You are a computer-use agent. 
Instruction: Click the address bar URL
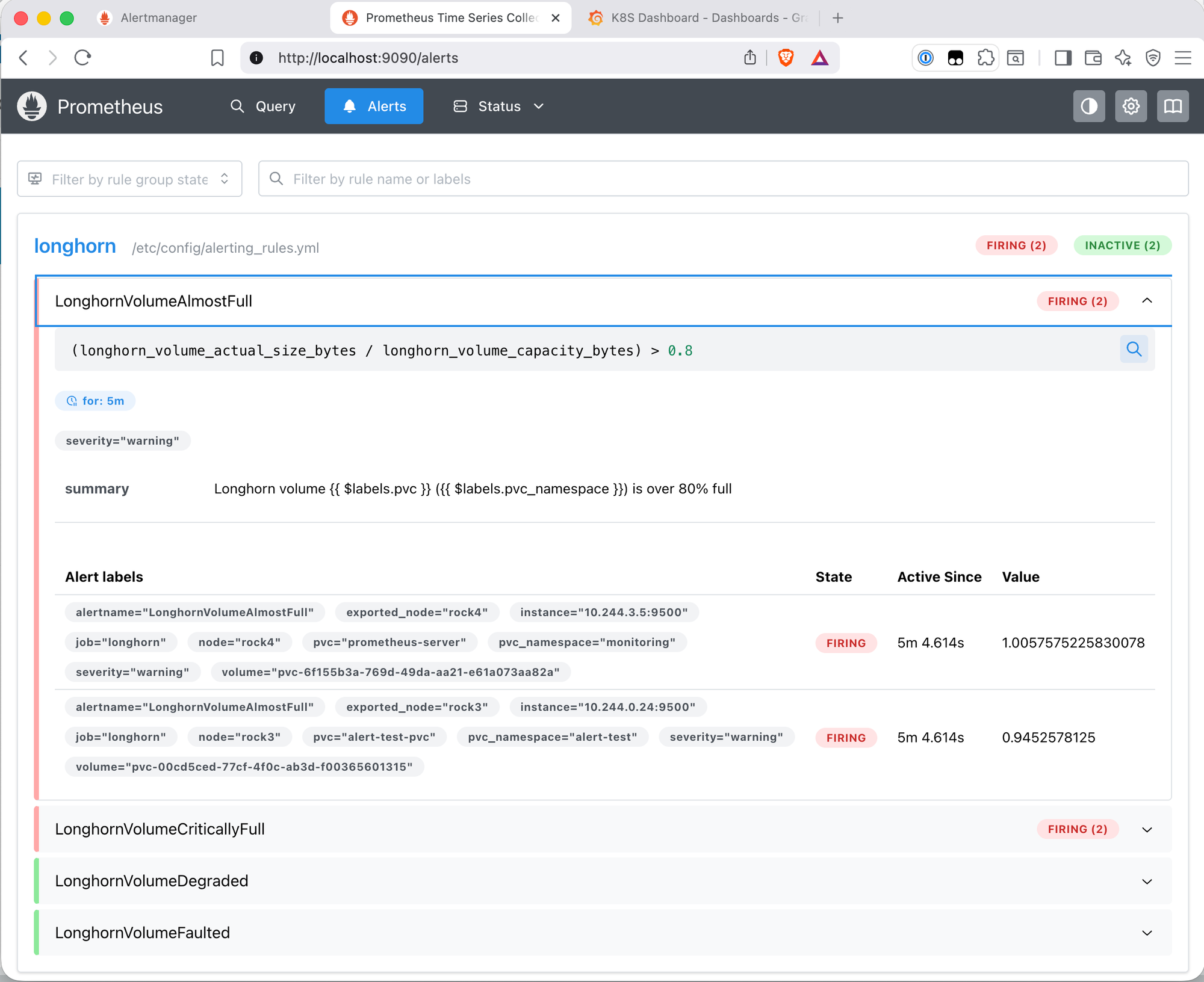(368, 58)
